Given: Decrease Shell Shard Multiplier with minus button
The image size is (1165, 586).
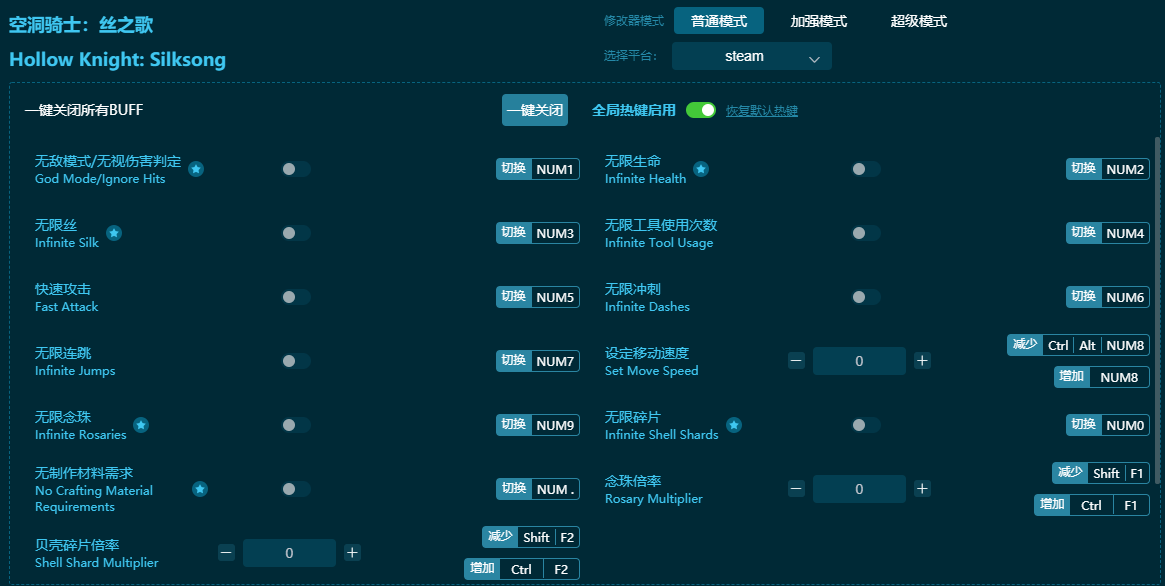Looking at the screenshot, I should tap(227, 553).
